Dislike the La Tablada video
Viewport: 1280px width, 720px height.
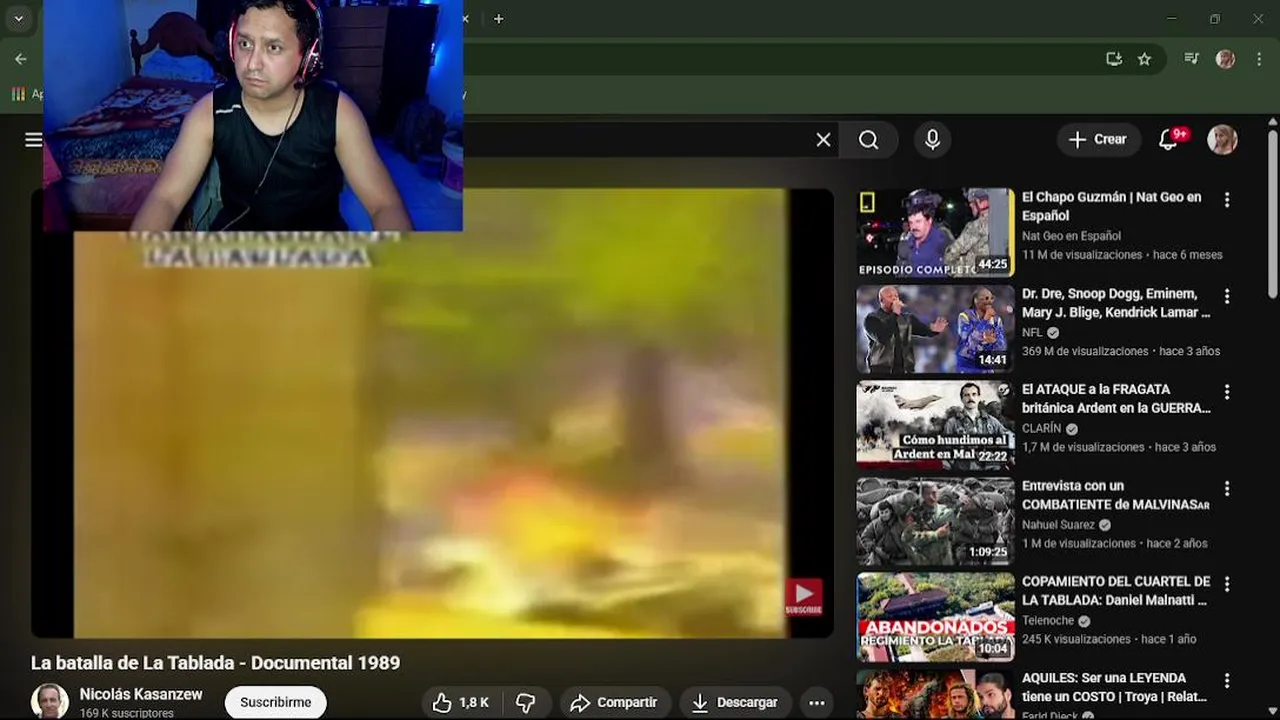(x=526, y=703)
